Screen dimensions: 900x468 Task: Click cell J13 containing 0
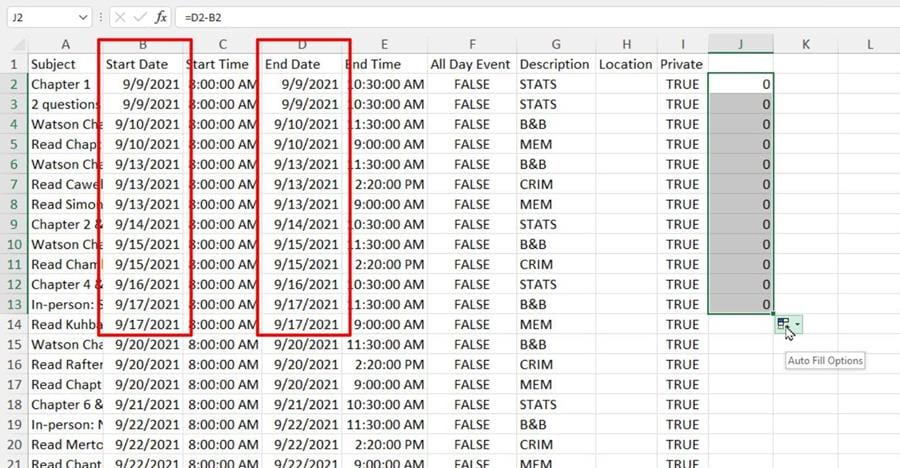(x=740, y=304)
